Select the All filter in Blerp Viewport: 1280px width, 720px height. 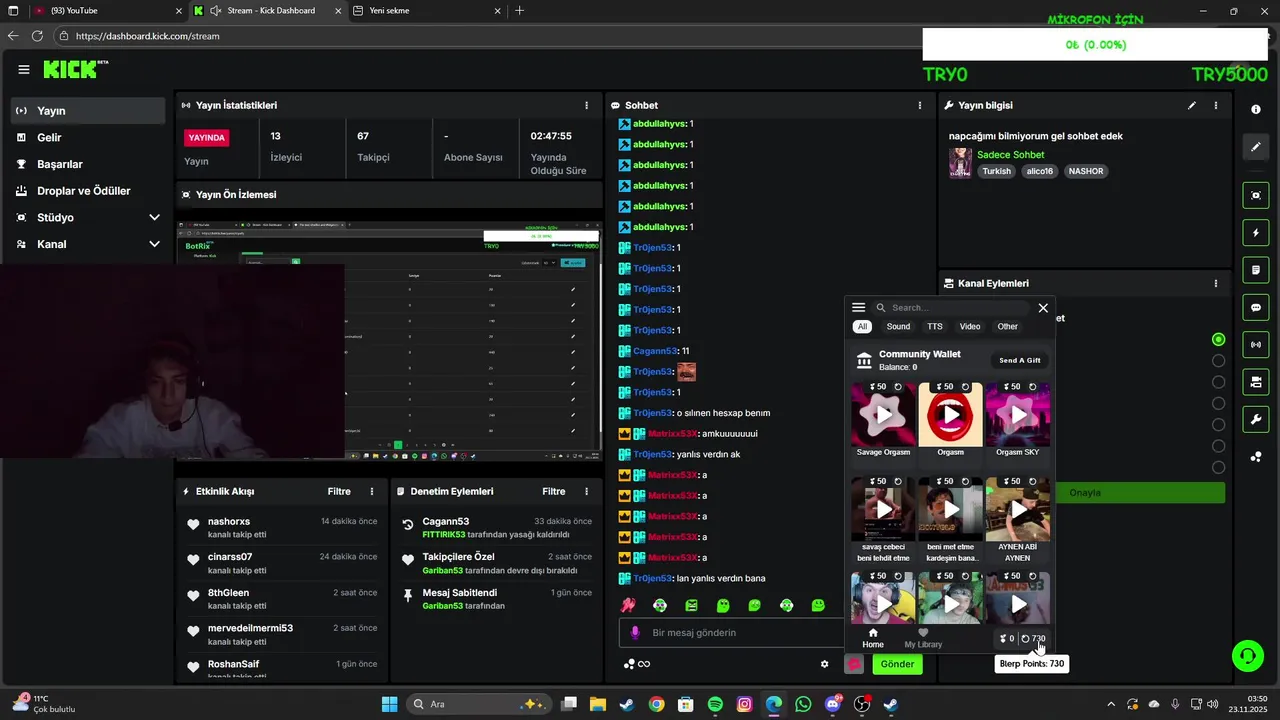(862, 327)
